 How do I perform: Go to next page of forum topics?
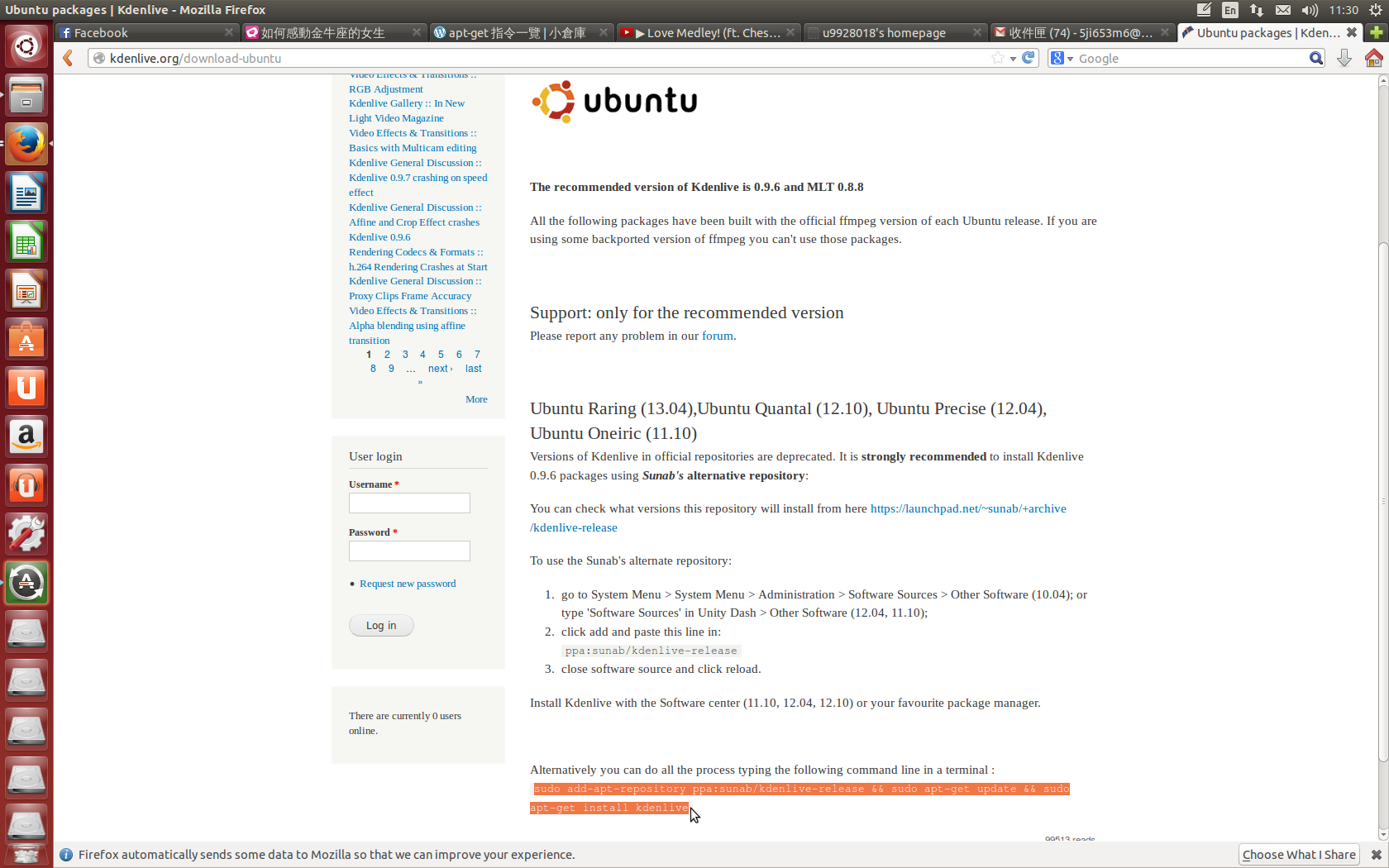pyautogui.click(x=440, y=369)
